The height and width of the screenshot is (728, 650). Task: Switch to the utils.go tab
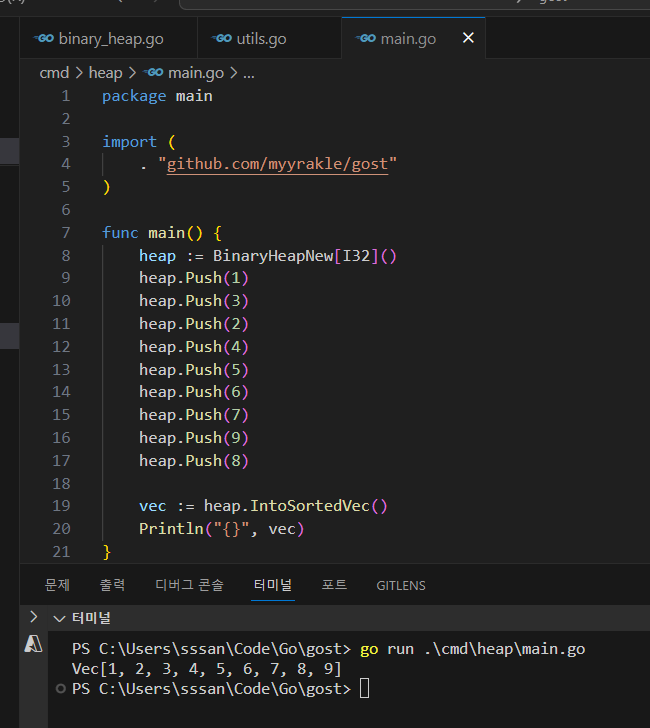pos(261,39)
